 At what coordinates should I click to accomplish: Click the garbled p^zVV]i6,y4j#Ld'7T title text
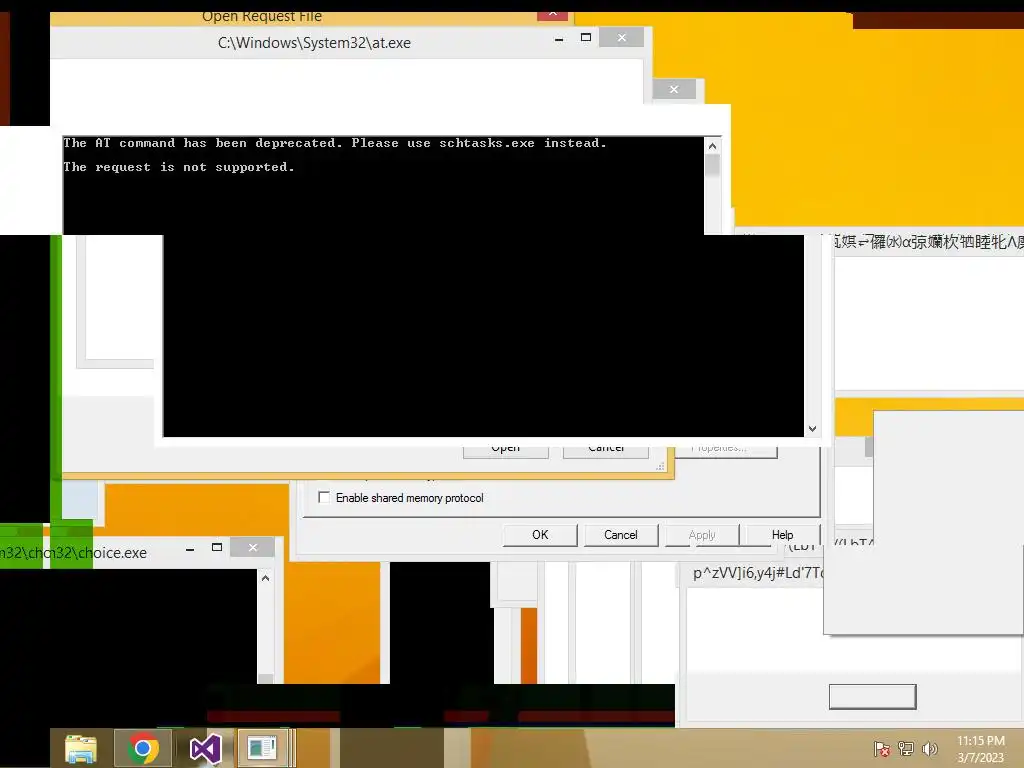tap(758, 573)
